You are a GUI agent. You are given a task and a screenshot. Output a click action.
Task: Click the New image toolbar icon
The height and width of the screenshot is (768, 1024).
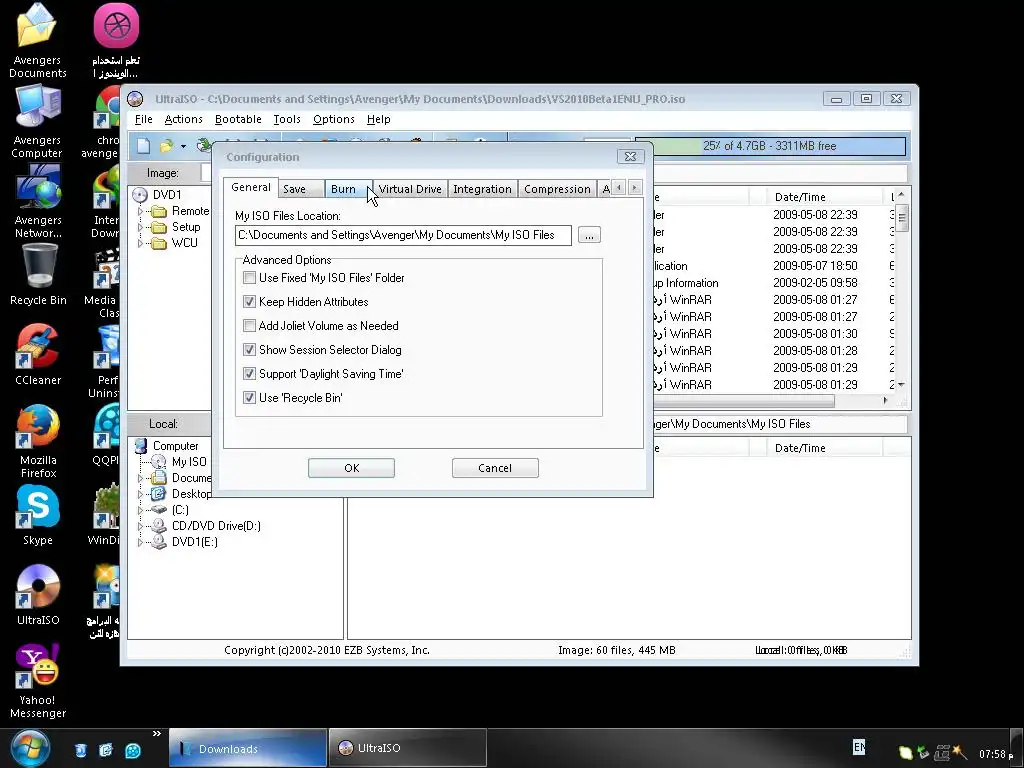point(143,146)
